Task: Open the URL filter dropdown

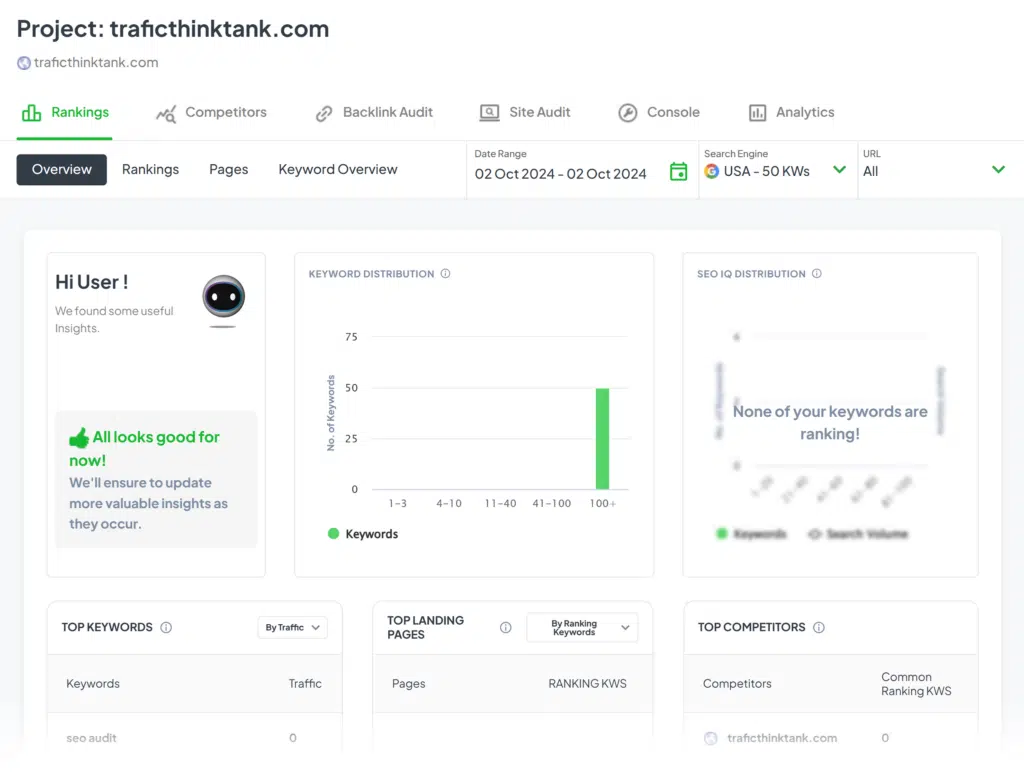Action: click(997, 170)
